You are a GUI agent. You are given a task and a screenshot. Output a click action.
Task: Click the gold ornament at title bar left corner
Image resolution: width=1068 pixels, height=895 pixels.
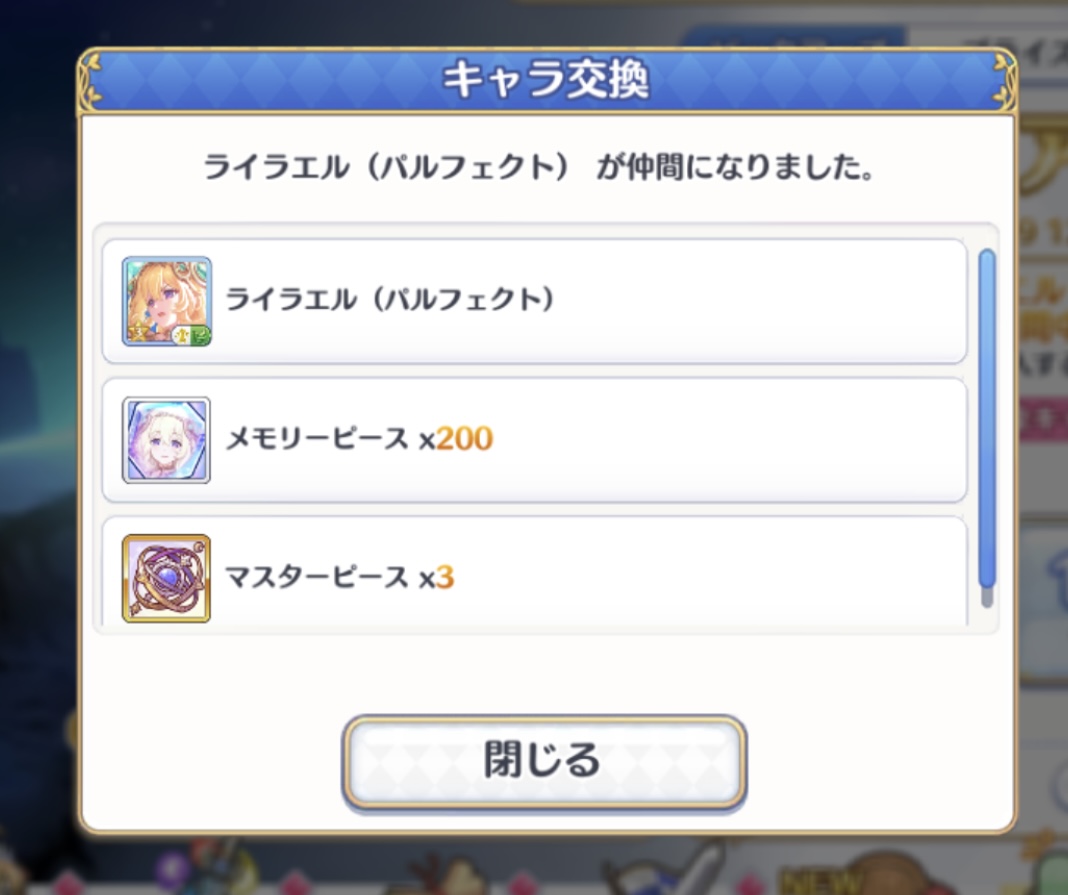[89, 80]
